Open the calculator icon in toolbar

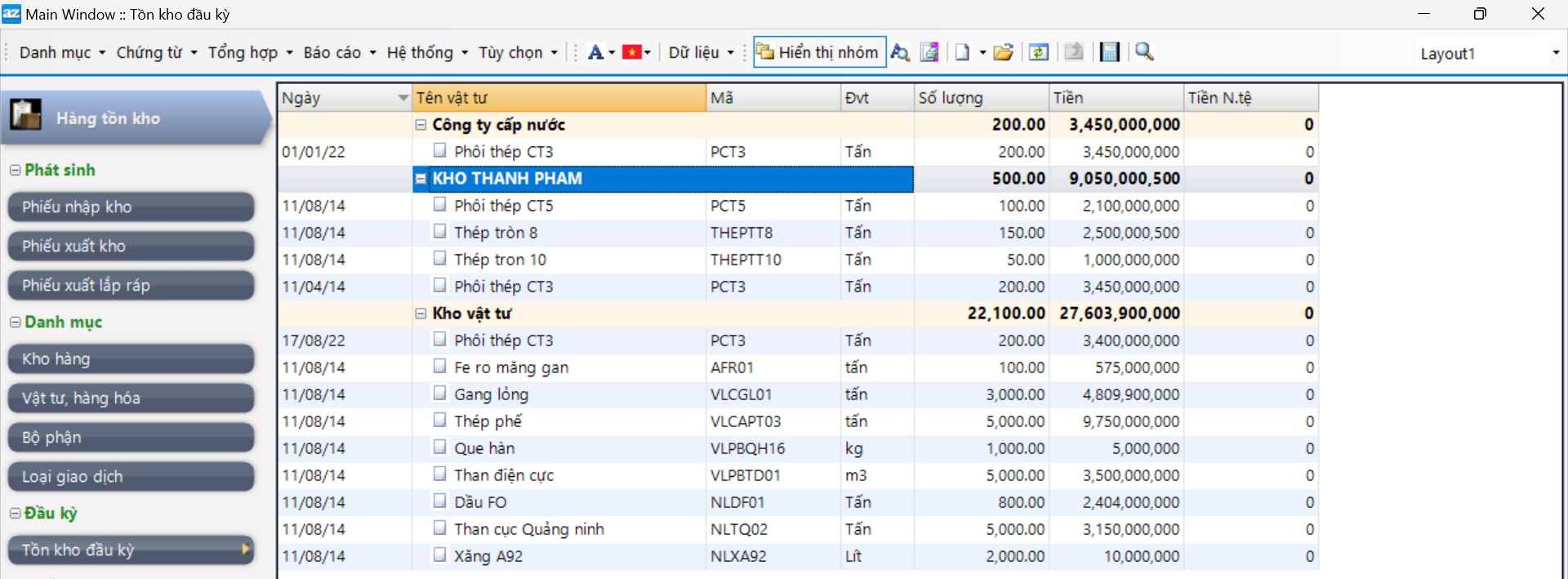click(1109, 53)
